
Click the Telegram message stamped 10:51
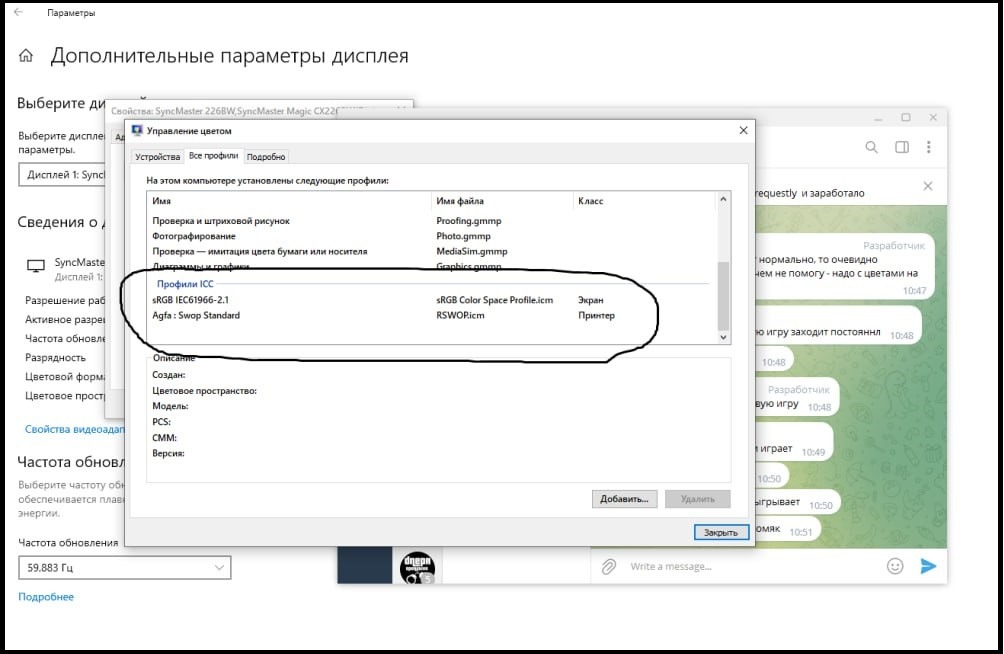point(786,530)
